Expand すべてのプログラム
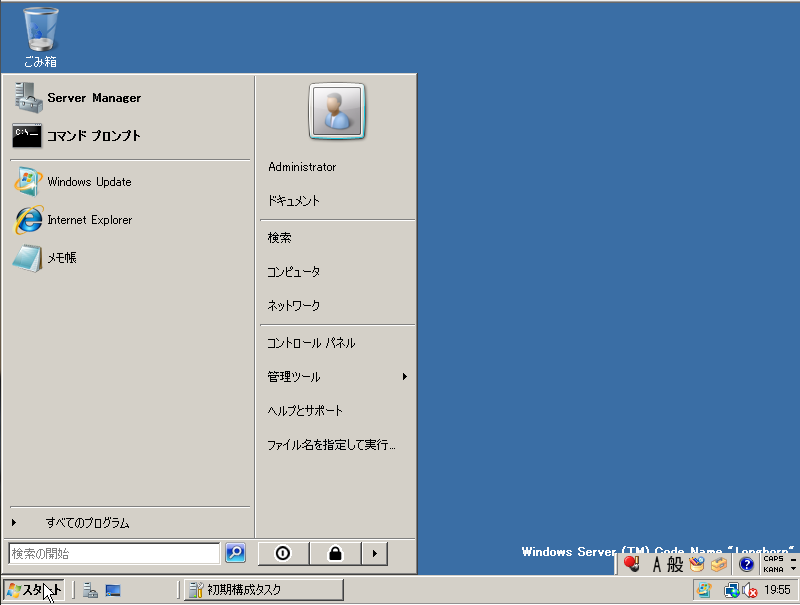The image size is (800, 605). [x=130, y=523]
